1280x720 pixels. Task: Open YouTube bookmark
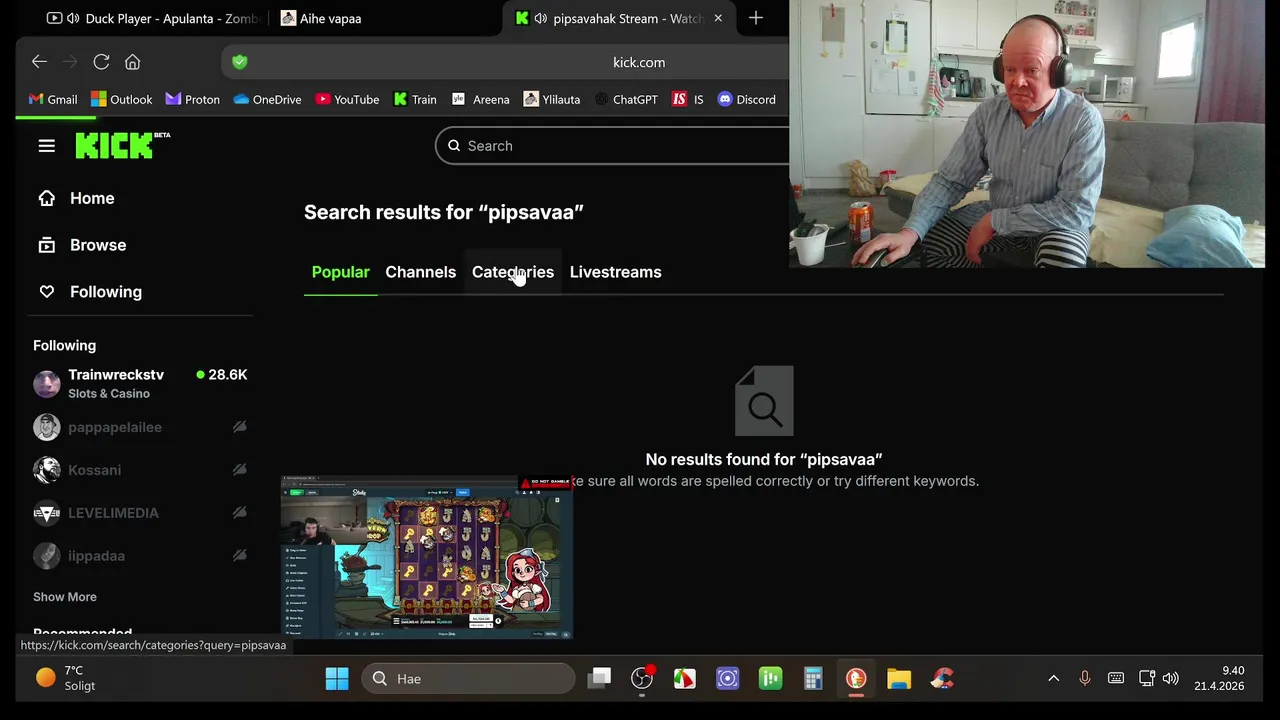[x=347, y=99]
